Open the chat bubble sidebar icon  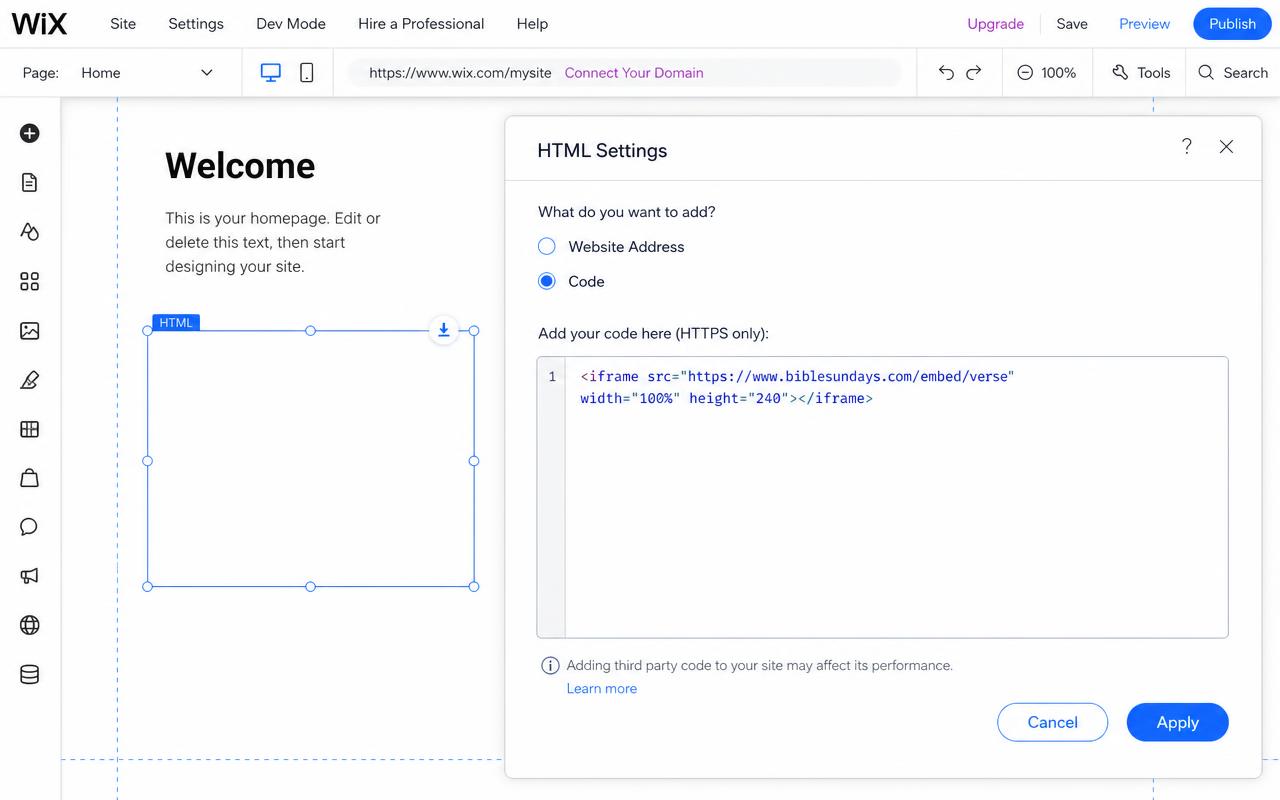30,527
